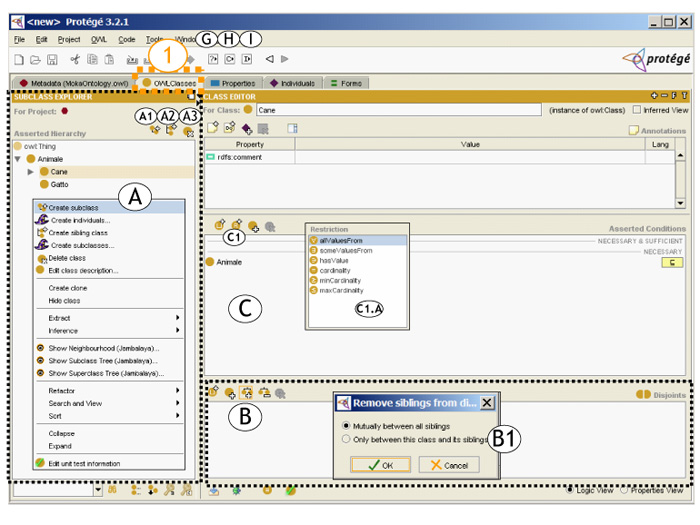Click the create sibling class icon under A2
Screen dimensions: 700x525
pos(171,130)
